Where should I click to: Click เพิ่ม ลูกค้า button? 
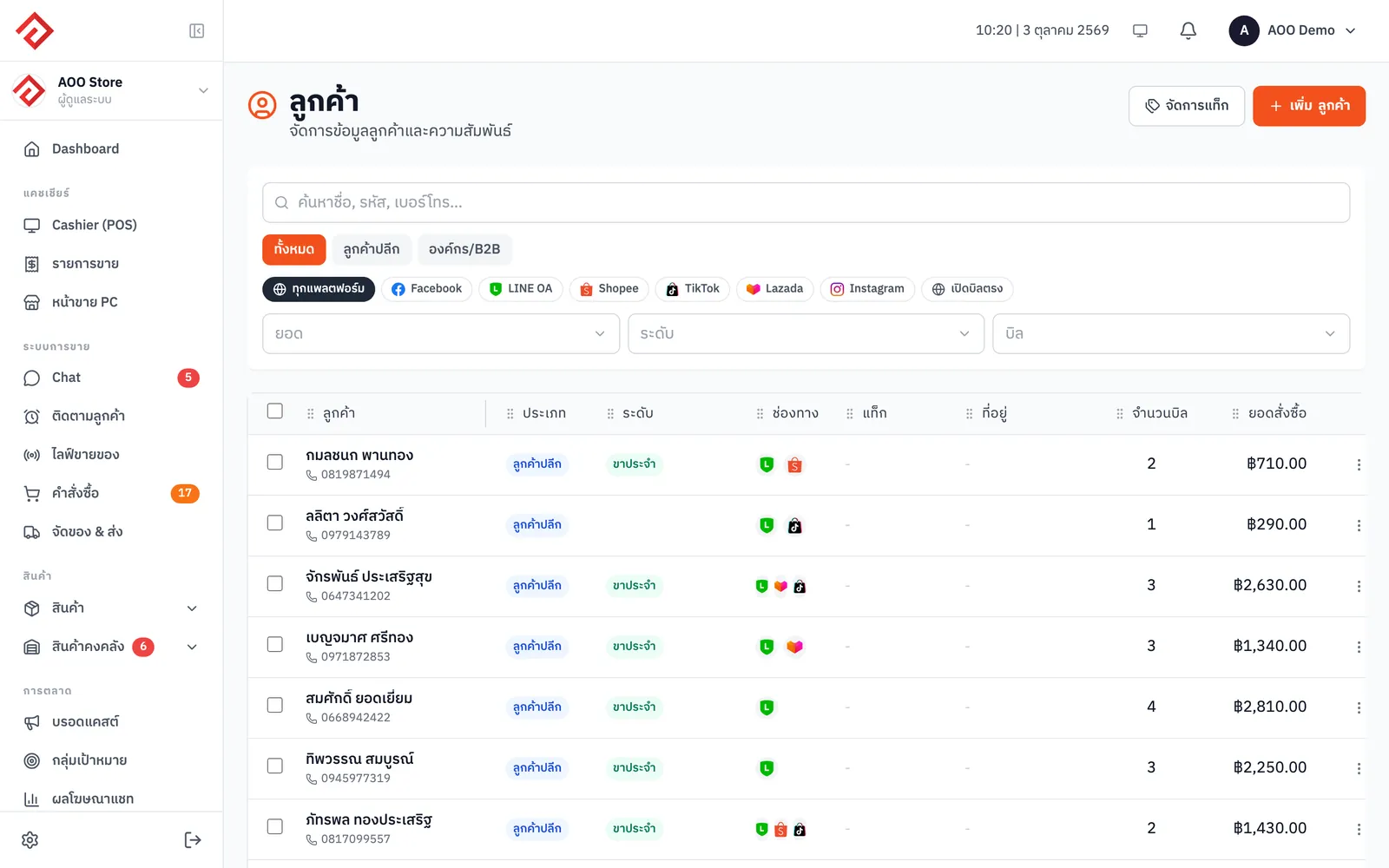pyautogui.click(x=1309, y=106)
